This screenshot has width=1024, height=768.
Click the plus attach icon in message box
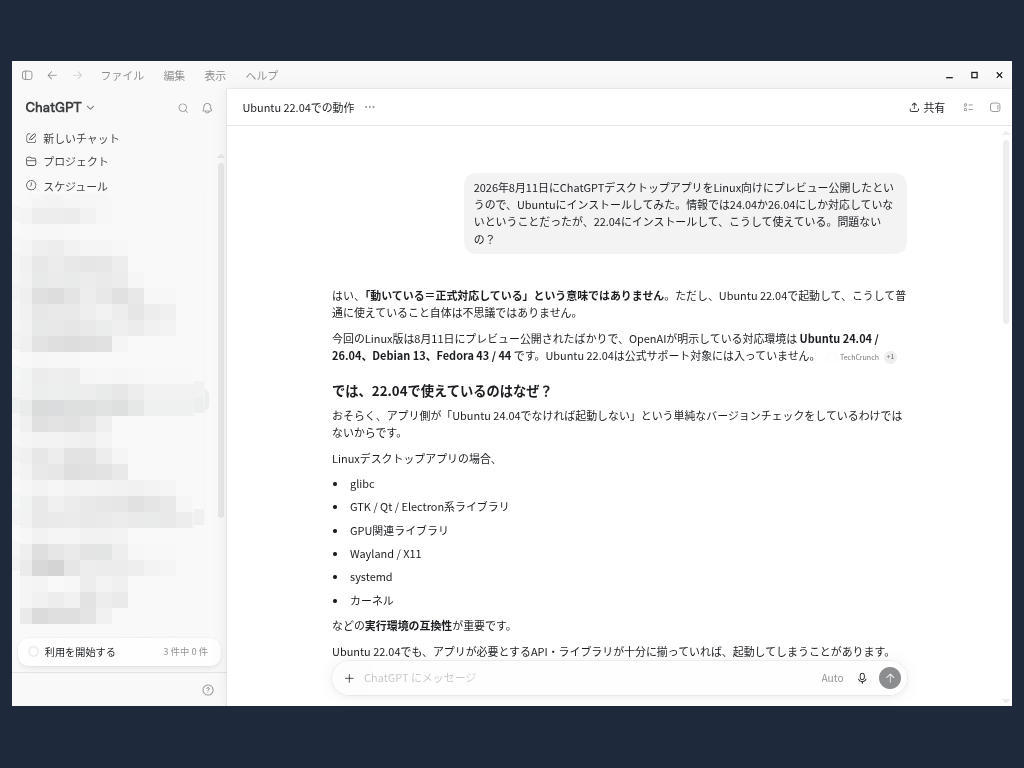click(349, 678)
